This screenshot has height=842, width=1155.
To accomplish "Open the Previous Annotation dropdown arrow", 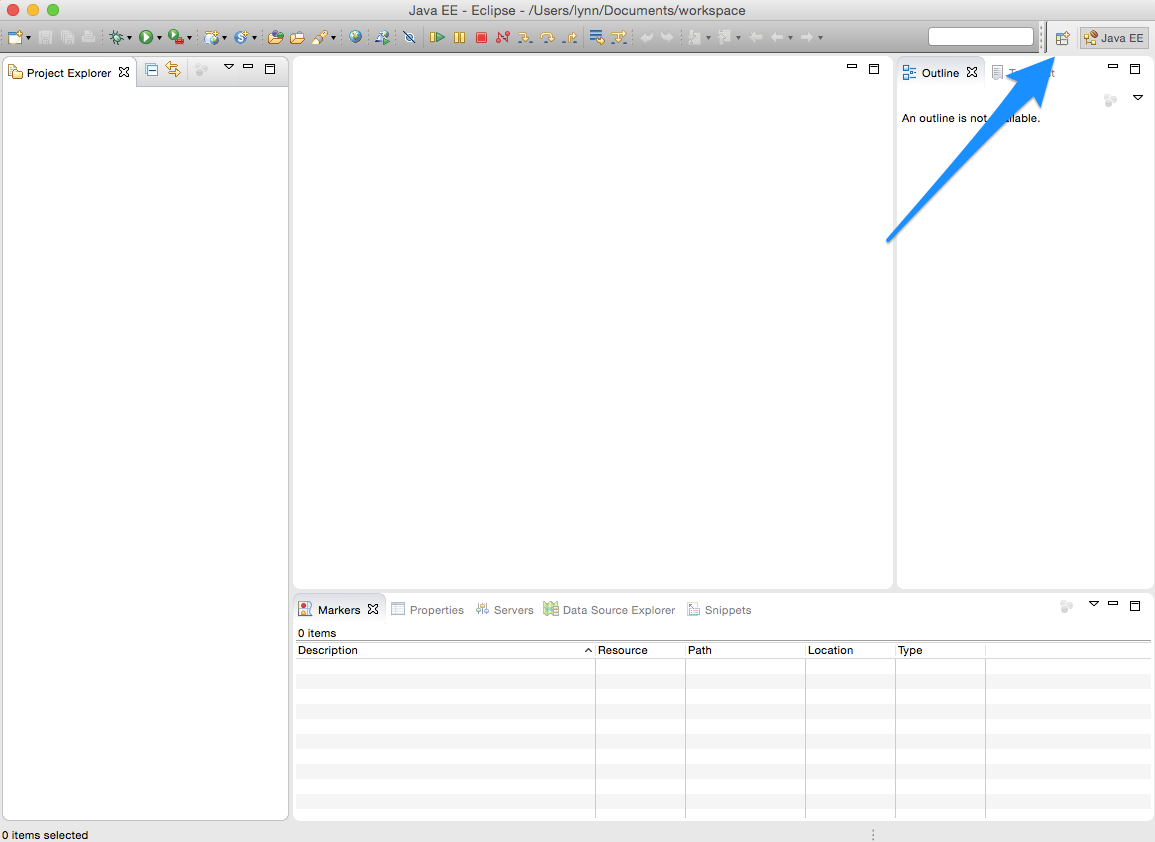I will [x=738, y=38].
